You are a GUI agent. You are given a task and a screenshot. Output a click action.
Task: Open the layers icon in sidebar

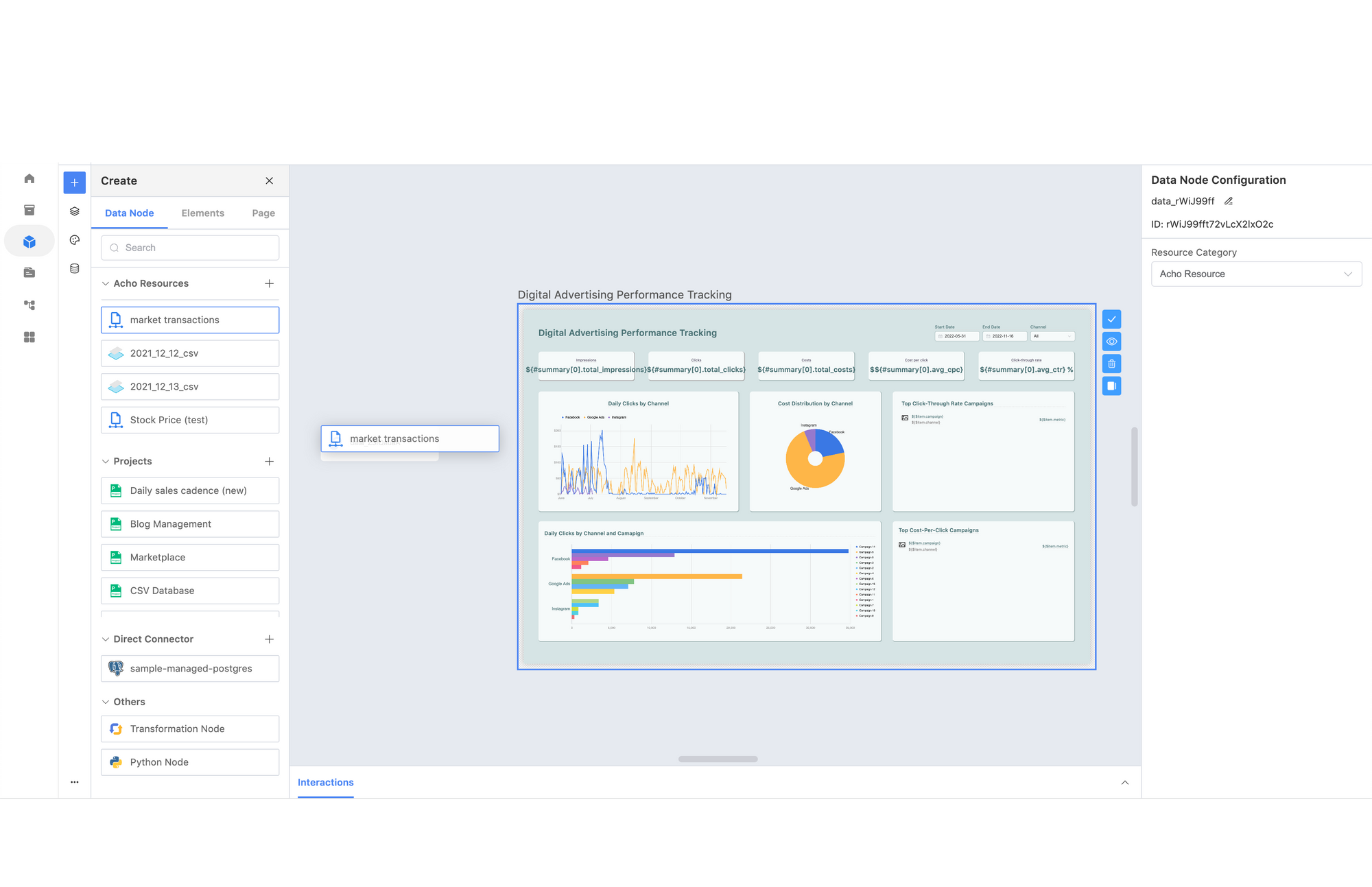click(75, 211)
